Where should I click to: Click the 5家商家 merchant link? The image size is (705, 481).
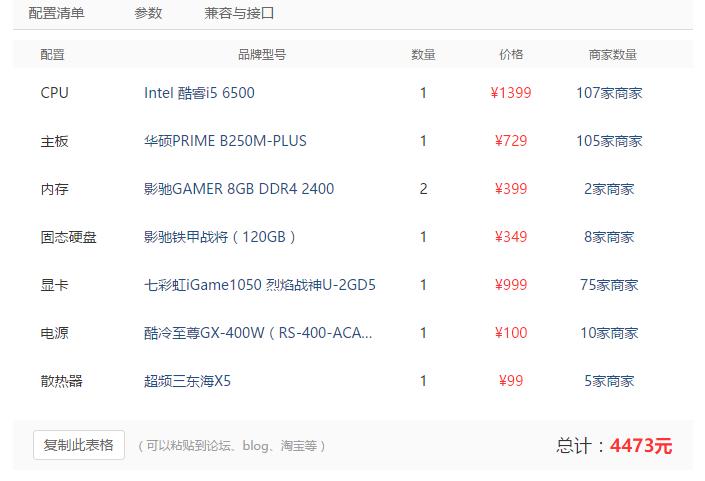[x=609, y=381]
